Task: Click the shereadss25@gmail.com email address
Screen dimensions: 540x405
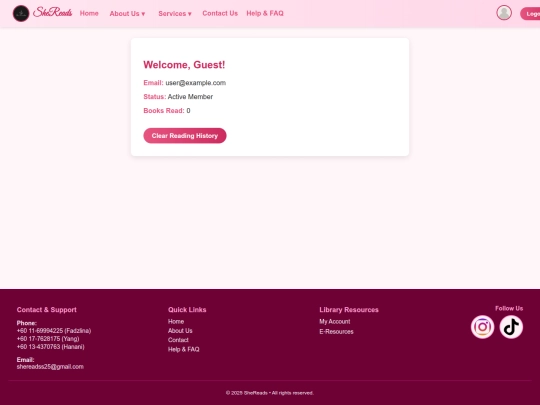Action: click(x=50, y=367)
